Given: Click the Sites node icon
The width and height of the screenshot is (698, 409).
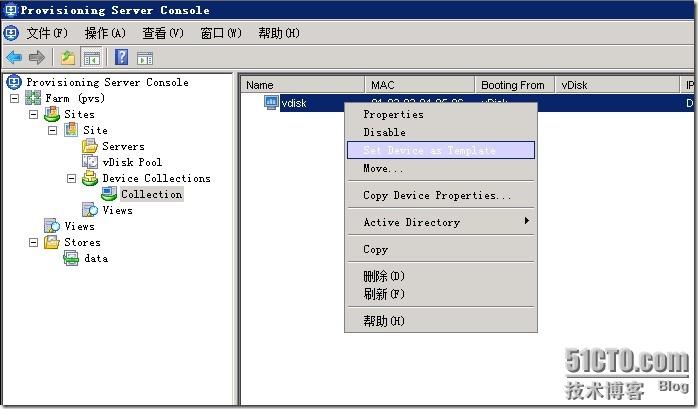Looking at the screenshot, I should [52, 114].
